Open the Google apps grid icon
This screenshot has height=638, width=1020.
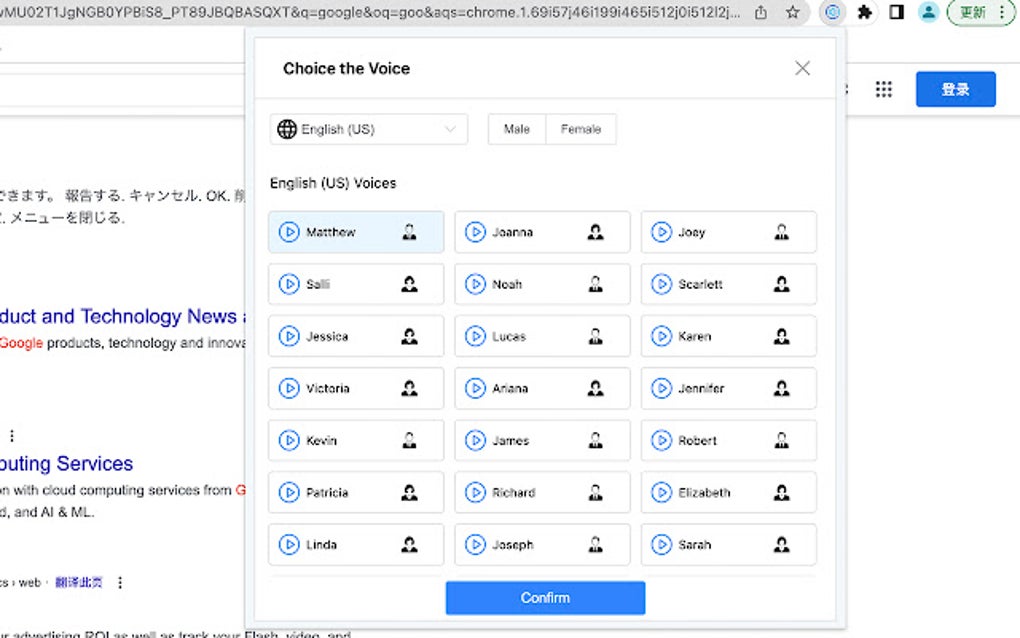pyautogui.click(x=883, y=89)
